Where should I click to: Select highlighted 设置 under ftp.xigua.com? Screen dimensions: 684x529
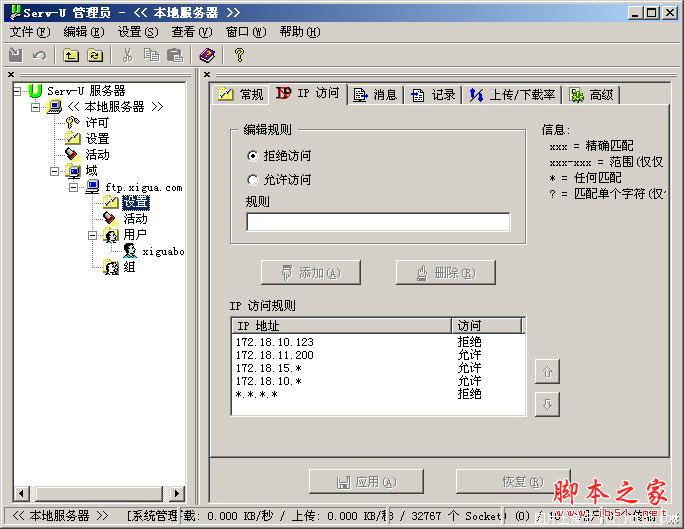pyautogui.click(x=136, y=202)
